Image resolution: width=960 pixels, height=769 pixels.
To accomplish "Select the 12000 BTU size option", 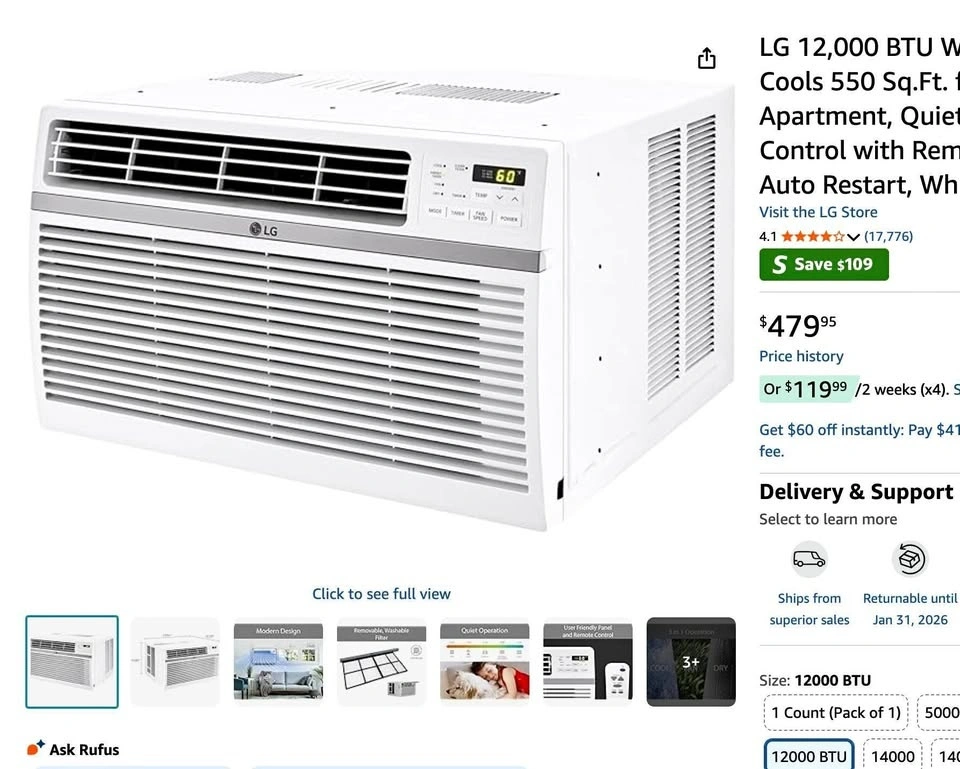I will pos(808,756).
